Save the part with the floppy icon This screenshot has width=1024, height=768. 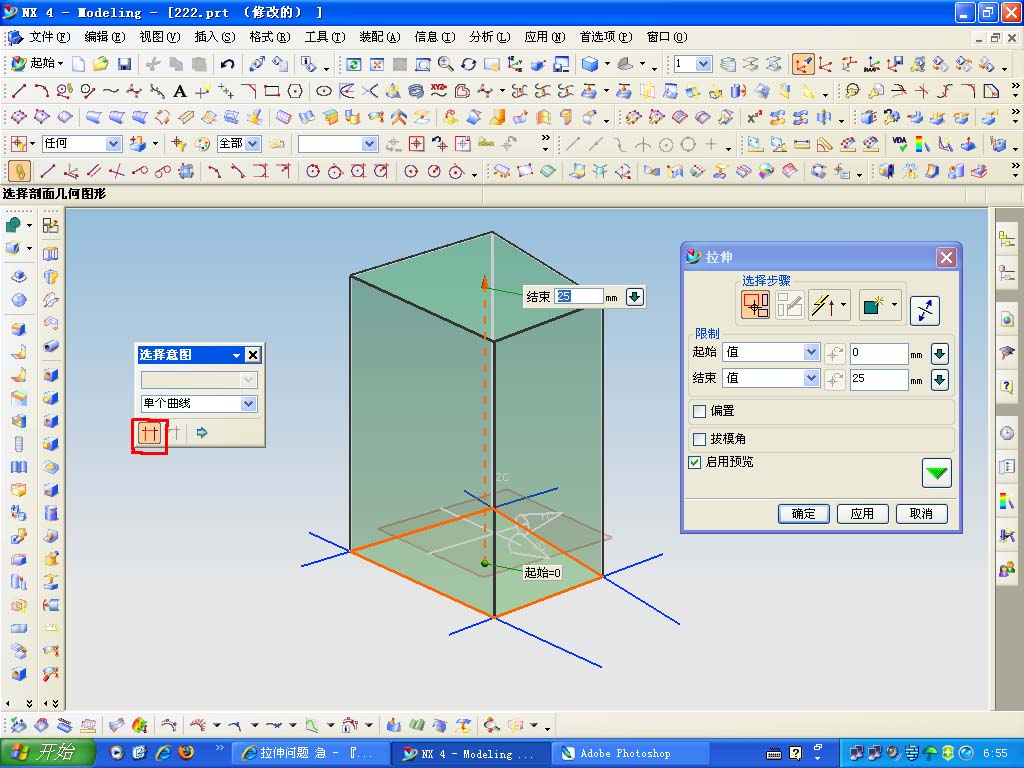[x=124, y=64]
